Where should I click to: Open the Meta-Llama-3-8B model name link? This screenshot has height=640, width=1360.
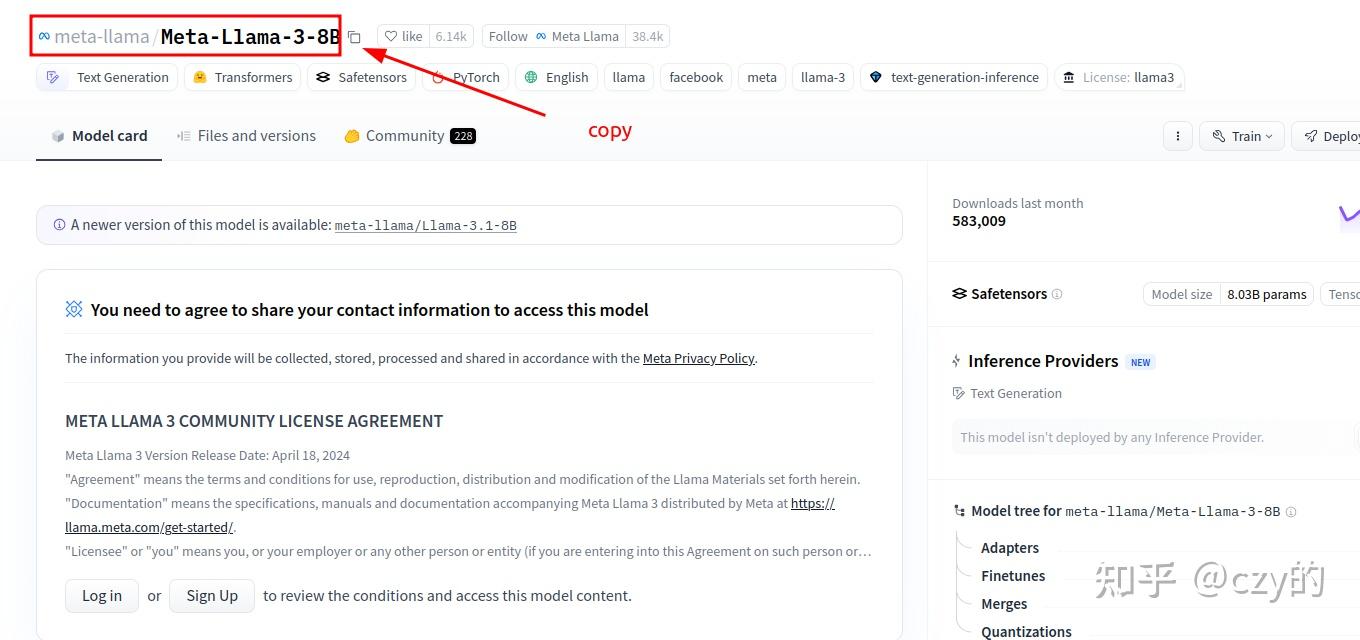(250, 37)
